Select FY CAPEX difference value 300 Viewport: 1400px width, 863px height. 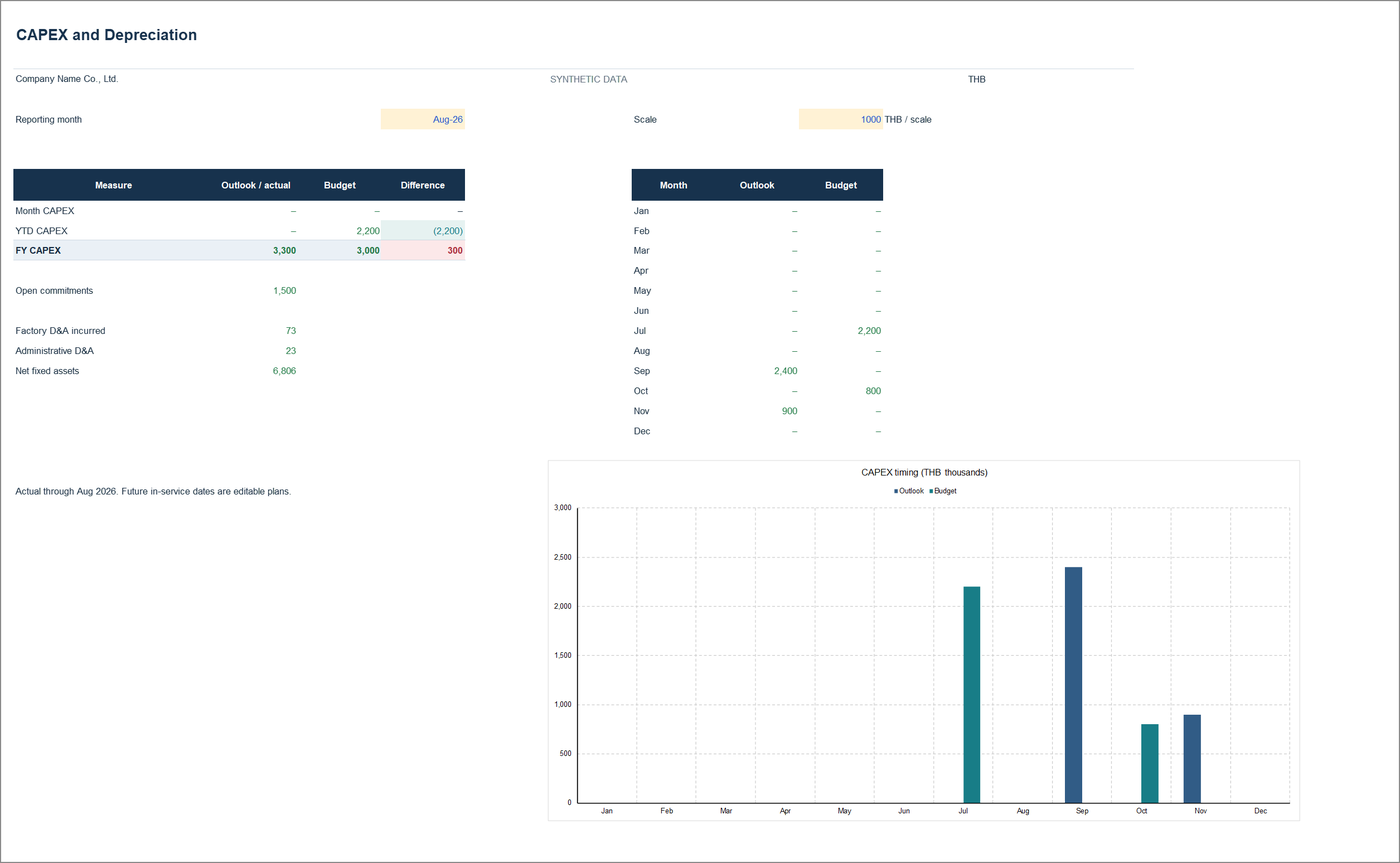pos(455,251)
